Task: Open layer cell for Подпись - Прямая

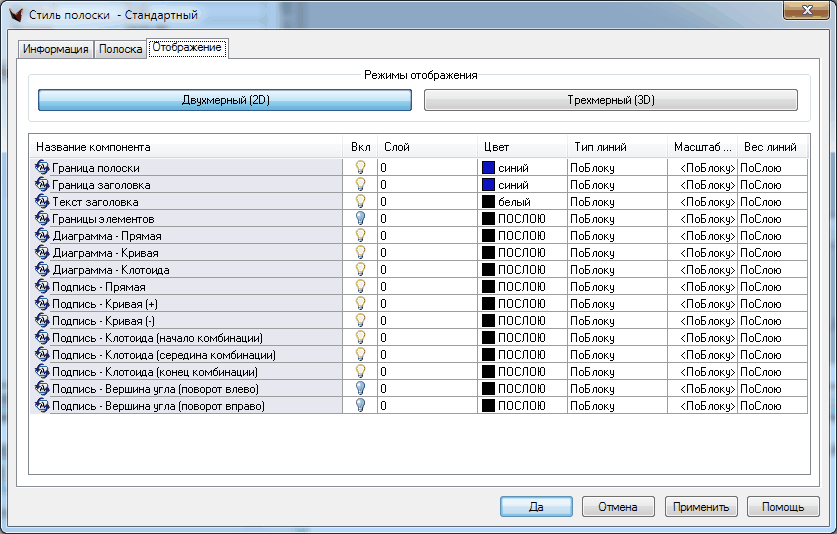Action: point(427,287)
